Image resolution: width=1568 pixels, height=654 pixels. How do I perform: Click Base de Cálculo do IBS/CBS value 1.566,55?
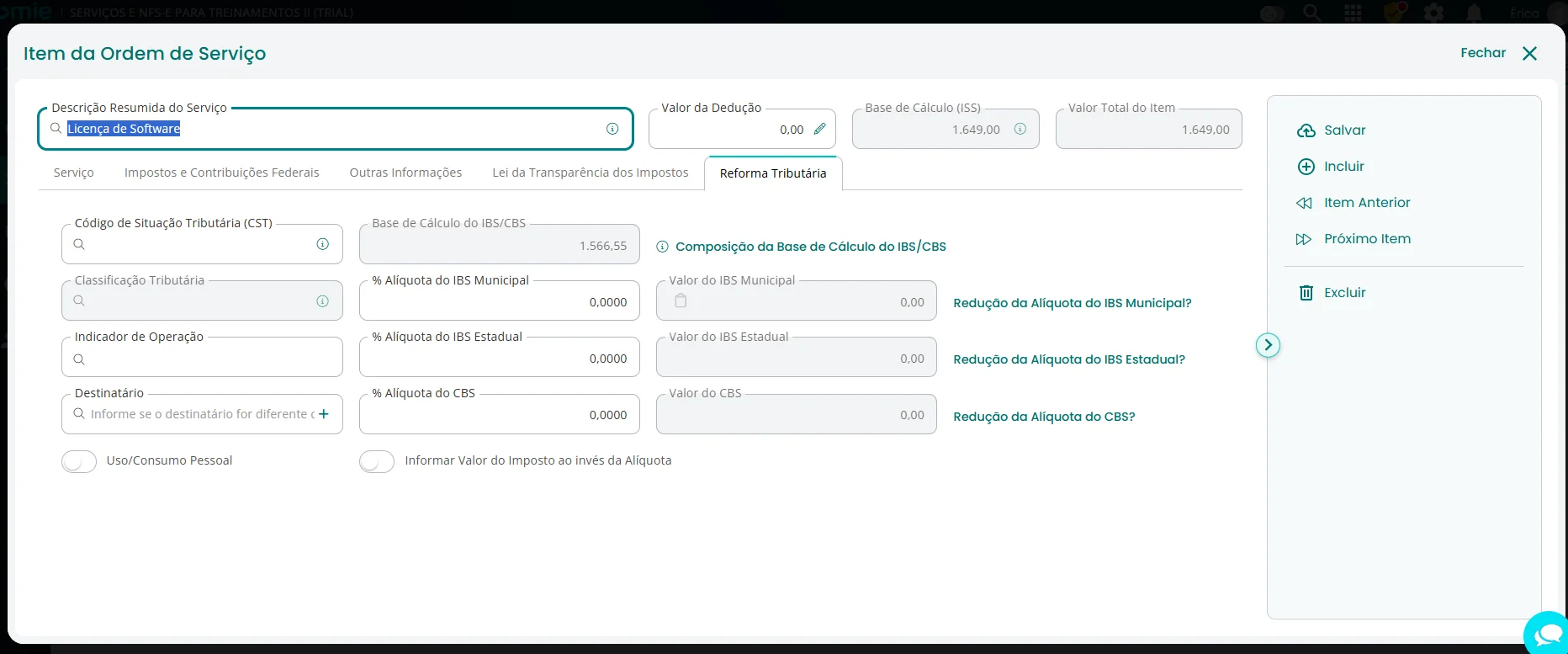[x=603, y=246]
